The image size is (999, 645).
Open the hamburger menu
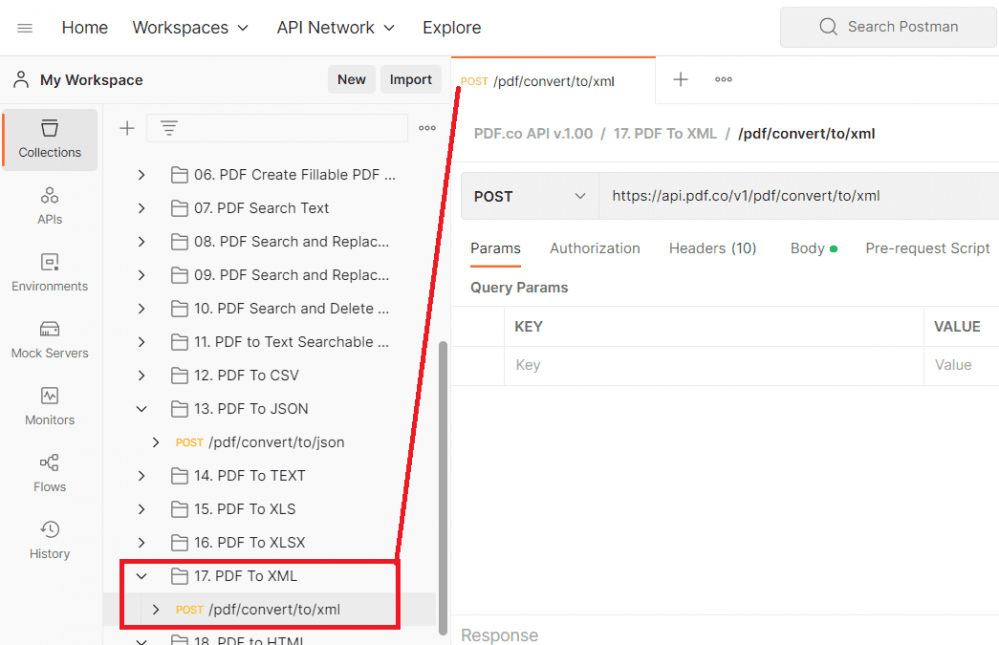(25, 27)
